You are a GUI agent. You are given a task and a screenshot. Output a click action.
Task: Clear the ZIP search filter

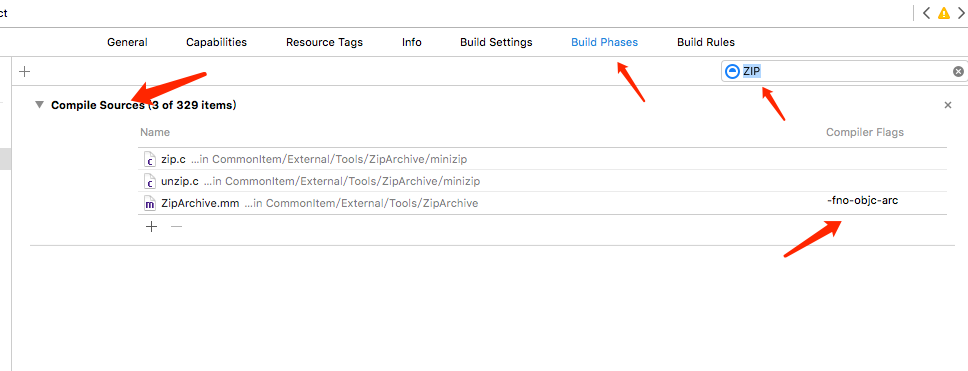958,72
